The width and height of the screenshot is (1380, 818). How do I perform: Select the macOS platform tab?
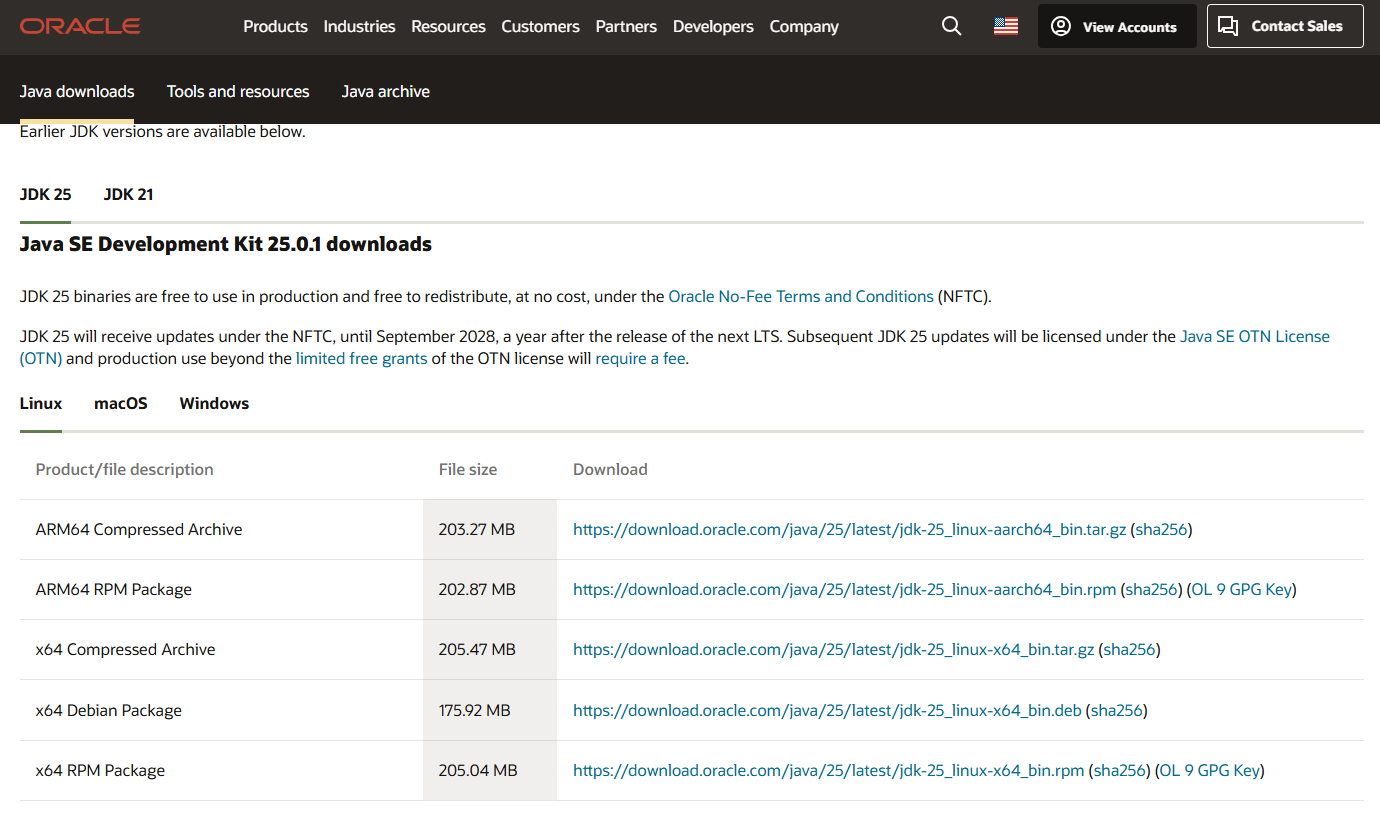[x=121, y=403]
